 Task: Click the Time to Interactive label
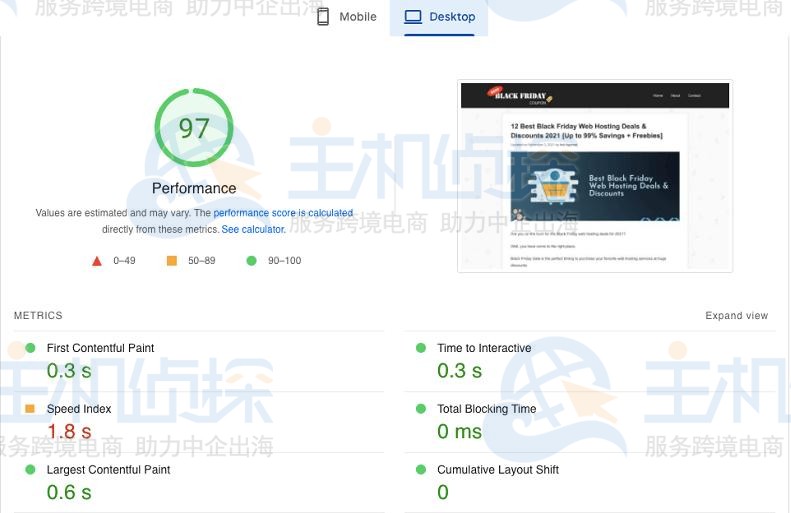tap(484, 348)
